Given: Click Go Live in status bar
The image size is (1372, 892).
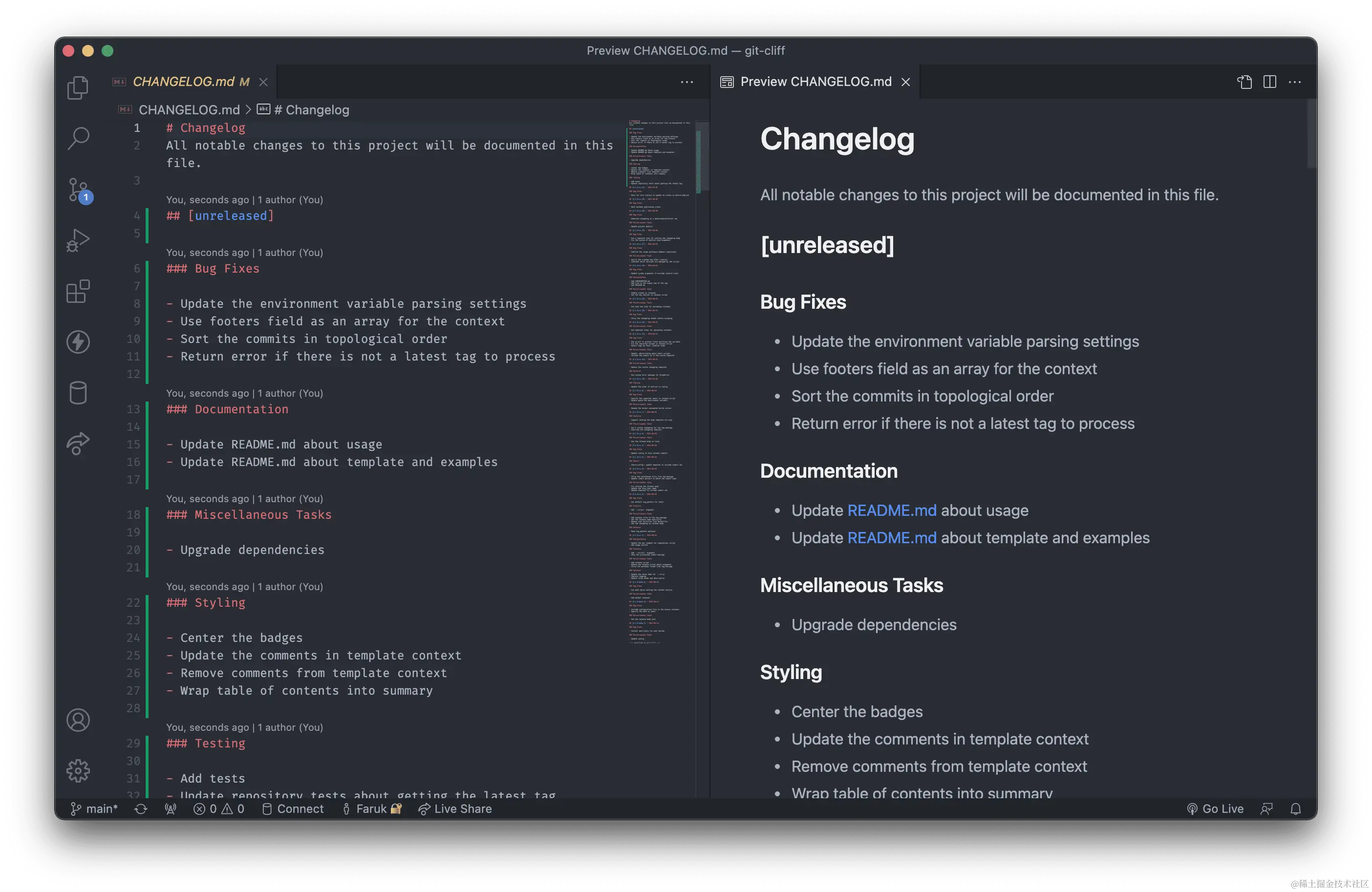Looking at the screenshot, I should 1215,808.
